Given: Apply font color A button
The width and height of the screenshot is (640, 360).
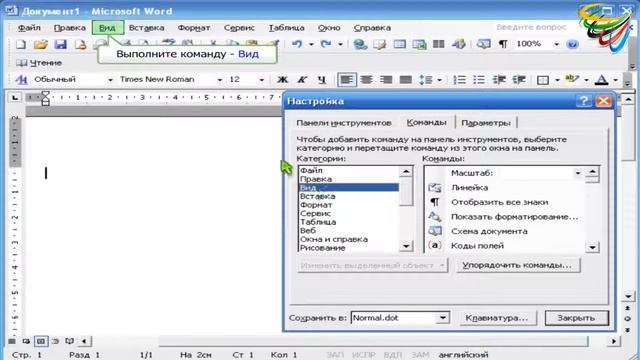Looking at the screenshot, I should (x=602, y=80).
